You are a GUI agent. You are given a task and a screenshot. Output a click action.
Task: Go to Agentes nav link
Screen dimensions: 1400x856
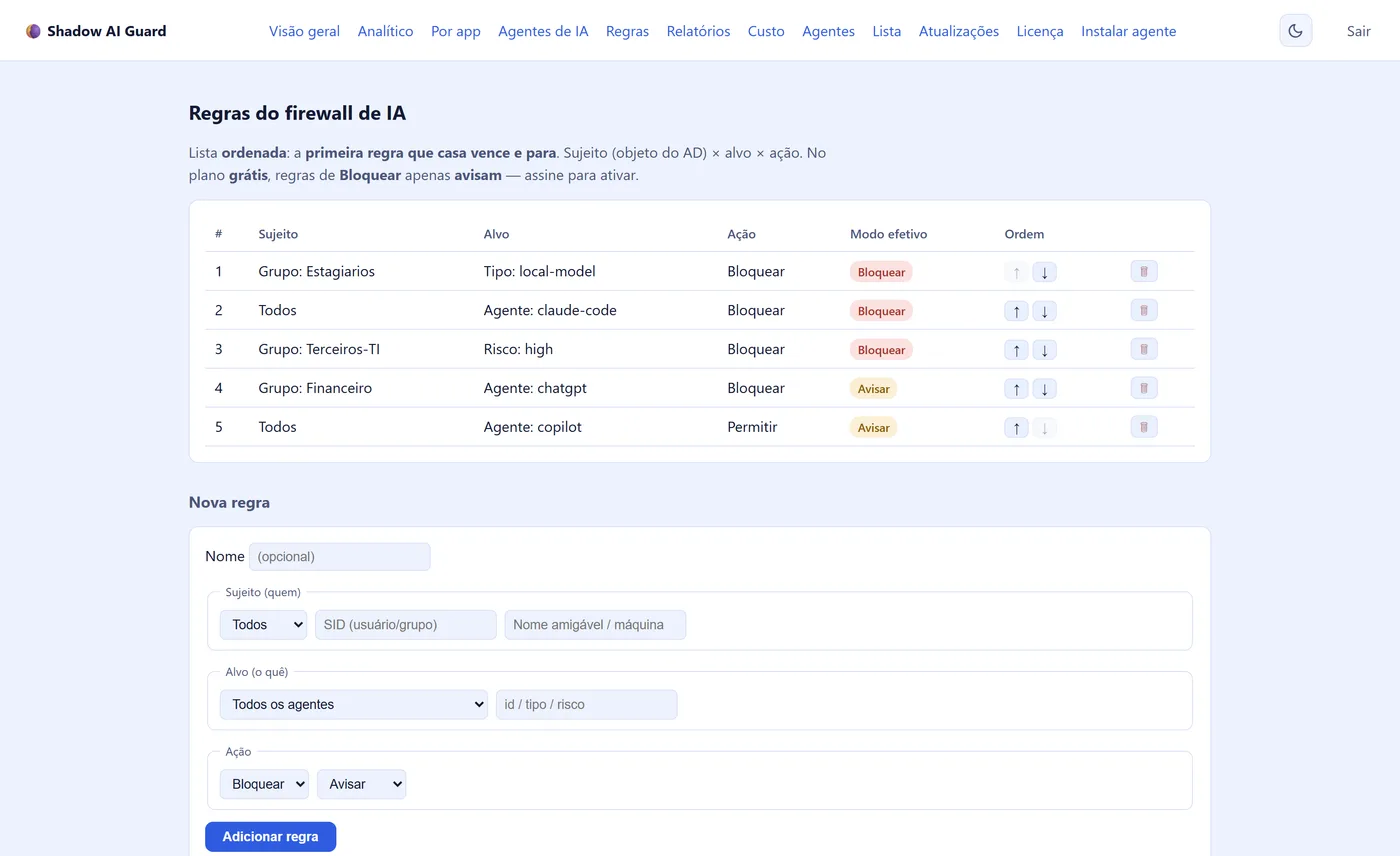[x=828, y=31]
